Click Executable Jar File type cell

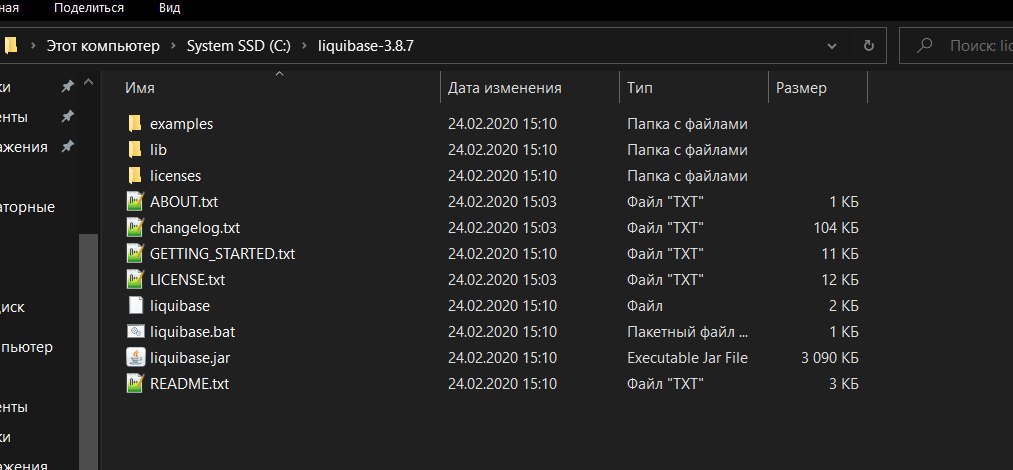tap(687, 358)
